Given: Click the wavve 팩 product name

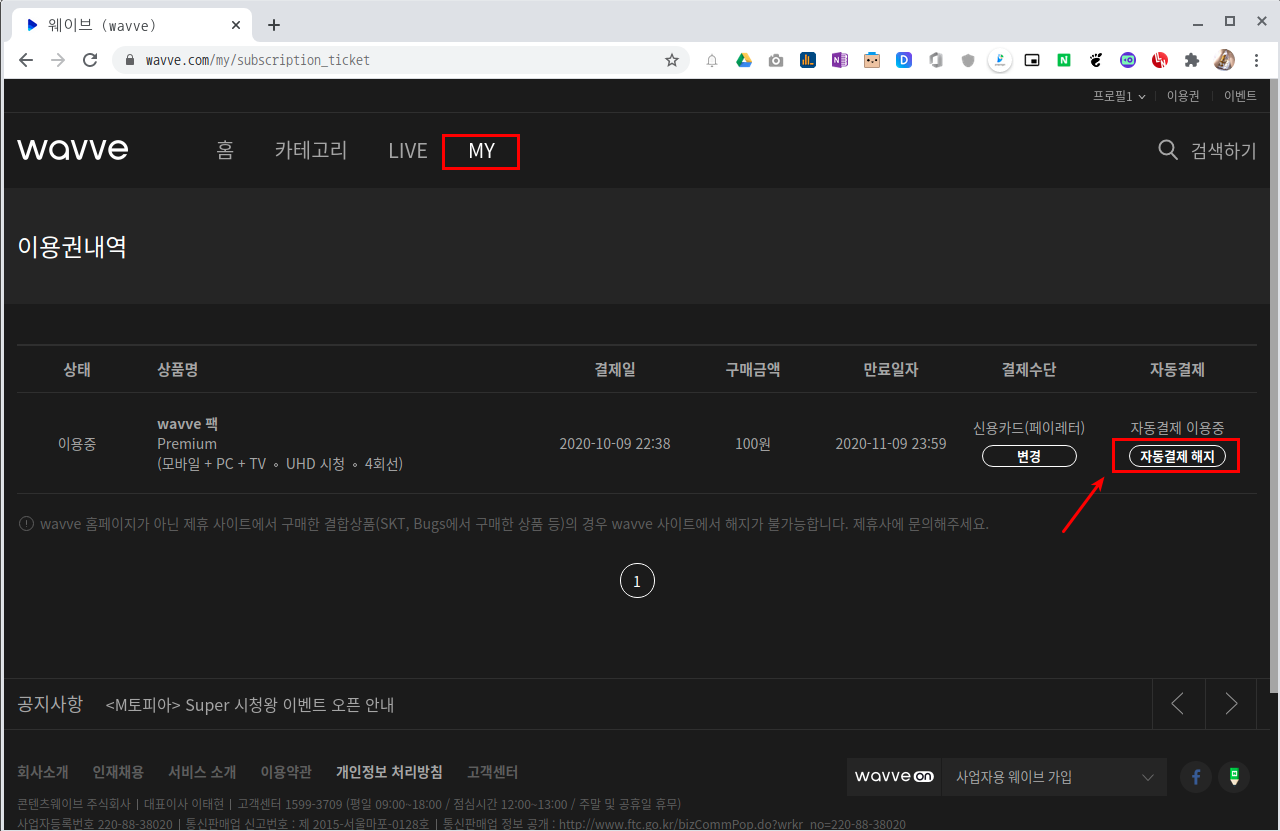Looking at the screenshot, I should [x=188, y=424].
